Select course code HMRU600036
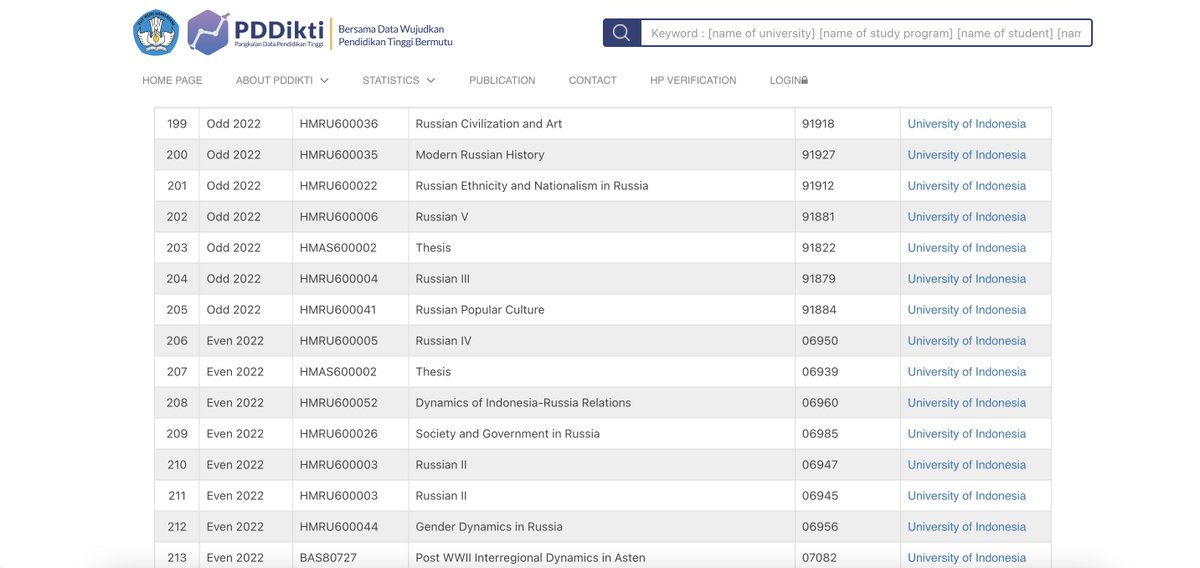1200x568 pixels. 339,124
